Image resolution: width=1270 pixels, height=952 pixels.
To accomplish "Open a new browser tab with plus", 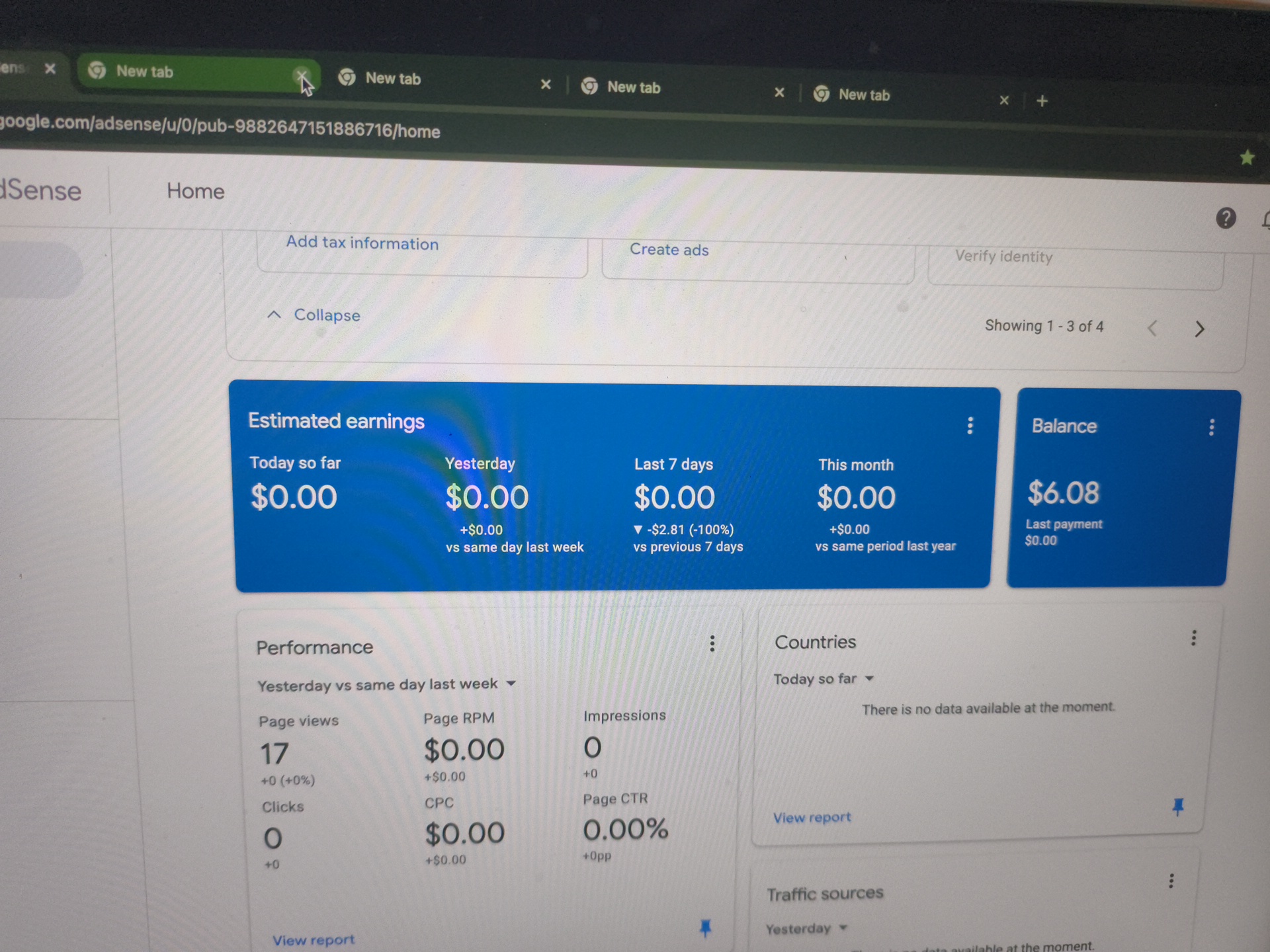I will coord(1042,101).
